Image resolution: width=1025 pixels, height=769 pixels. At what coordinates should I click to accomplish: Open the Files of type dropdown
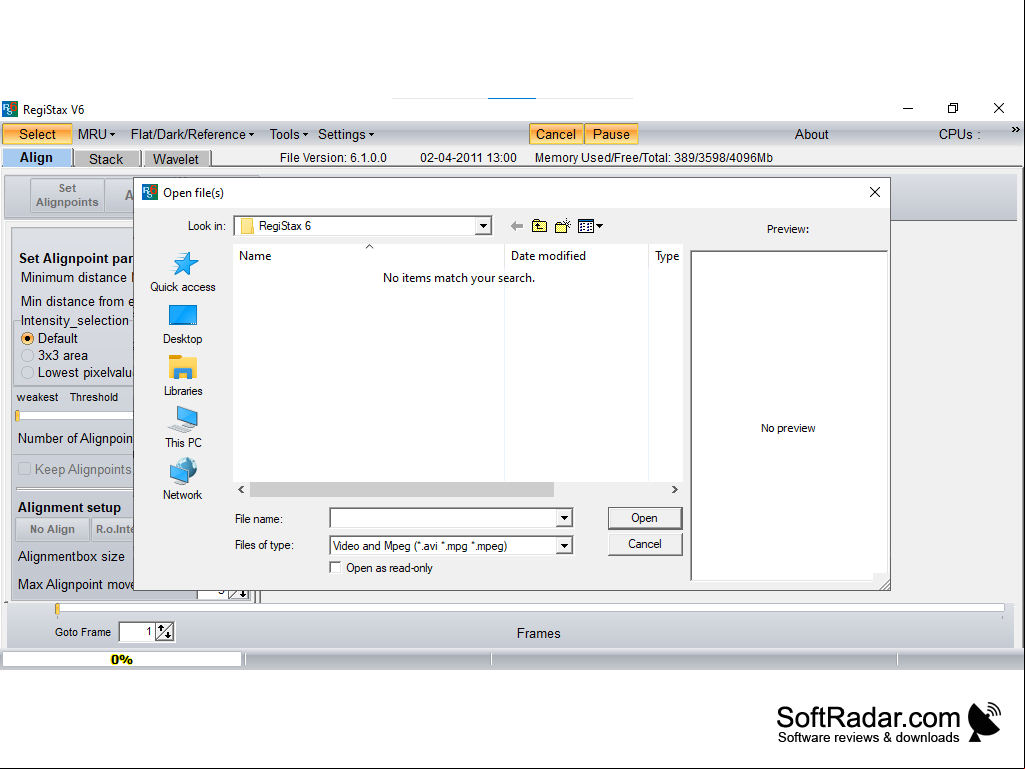coord(565,545)
